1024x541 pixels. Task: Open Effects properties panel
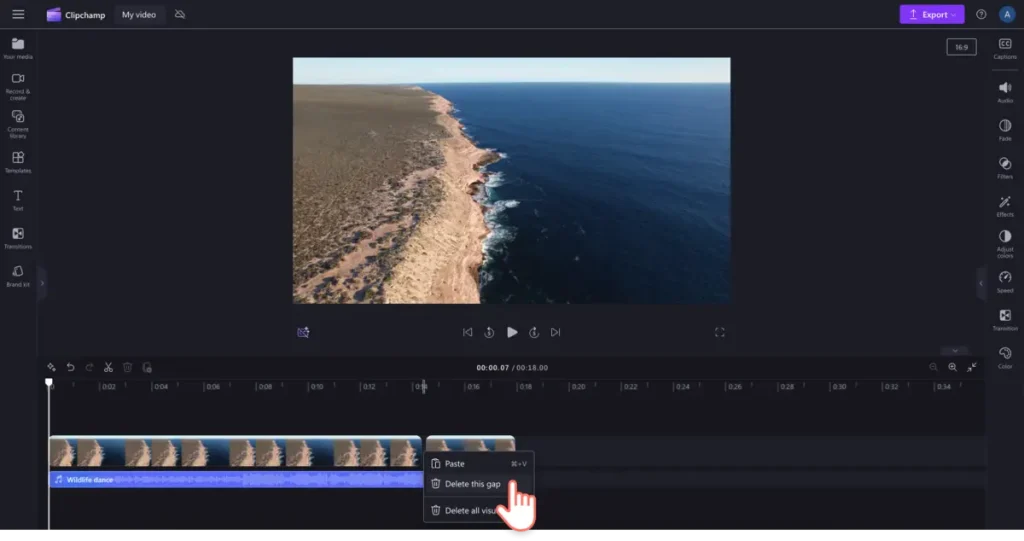point(1005,206)
